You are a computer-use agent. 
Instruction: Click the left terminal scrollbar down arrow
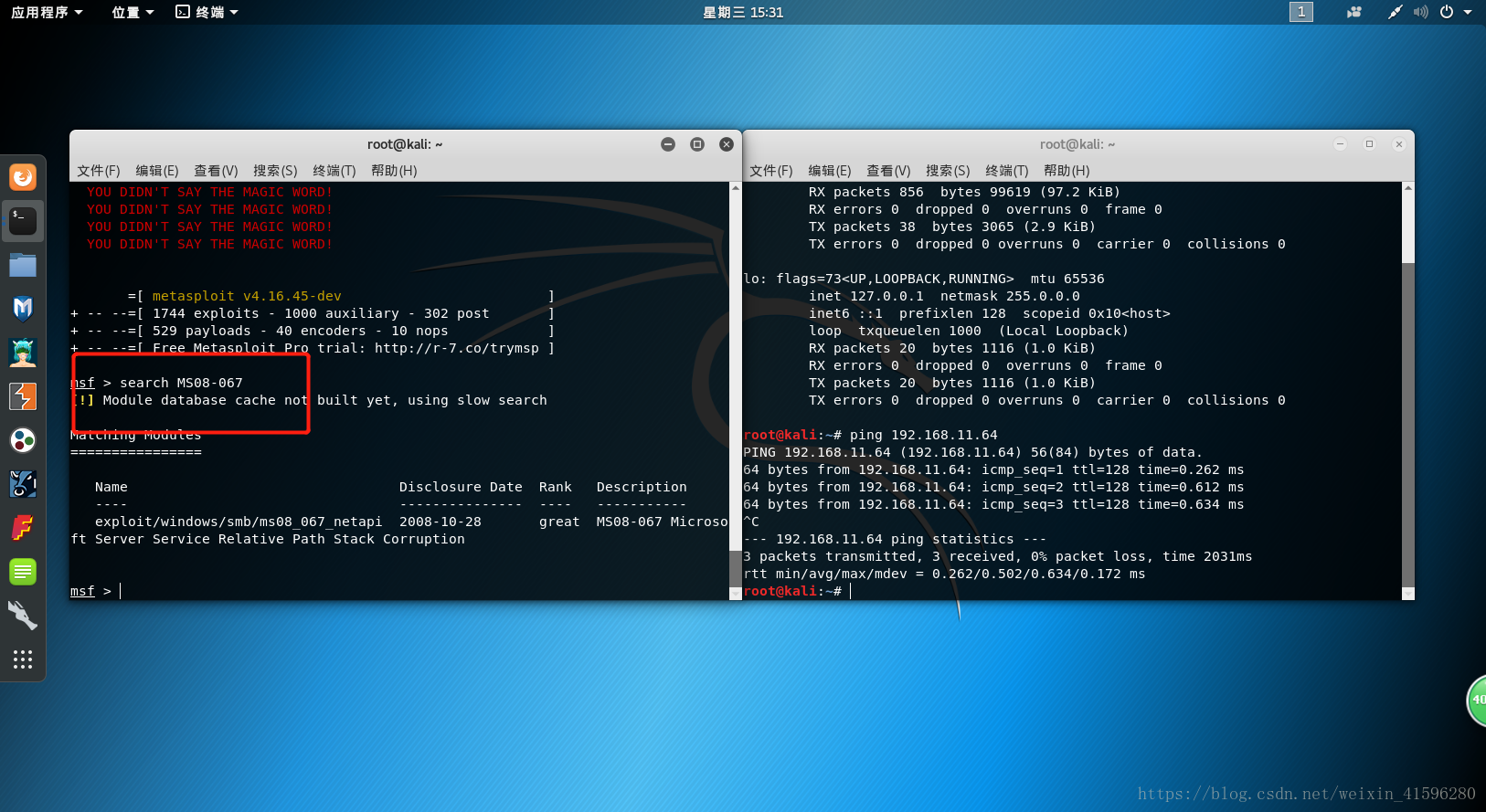736,594
